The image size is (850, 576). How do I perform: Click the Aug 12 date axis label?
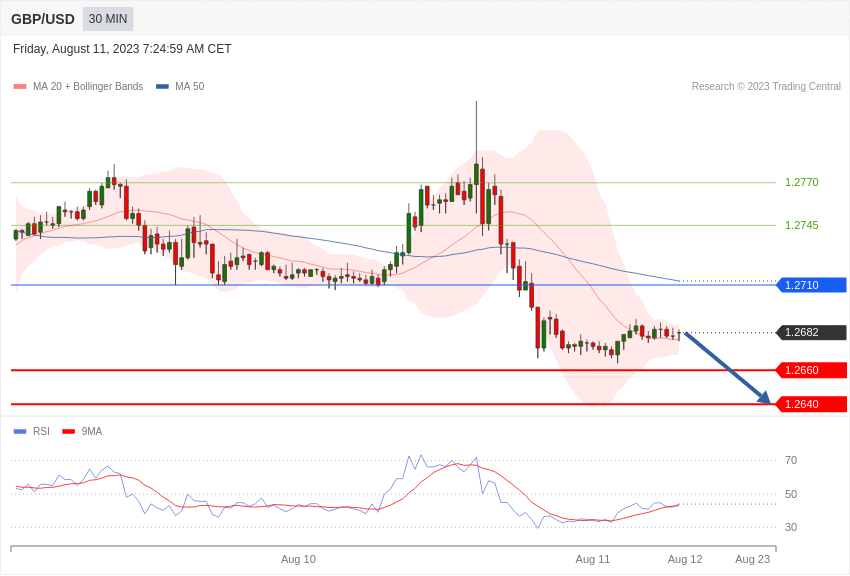click(x=685, y=559)
